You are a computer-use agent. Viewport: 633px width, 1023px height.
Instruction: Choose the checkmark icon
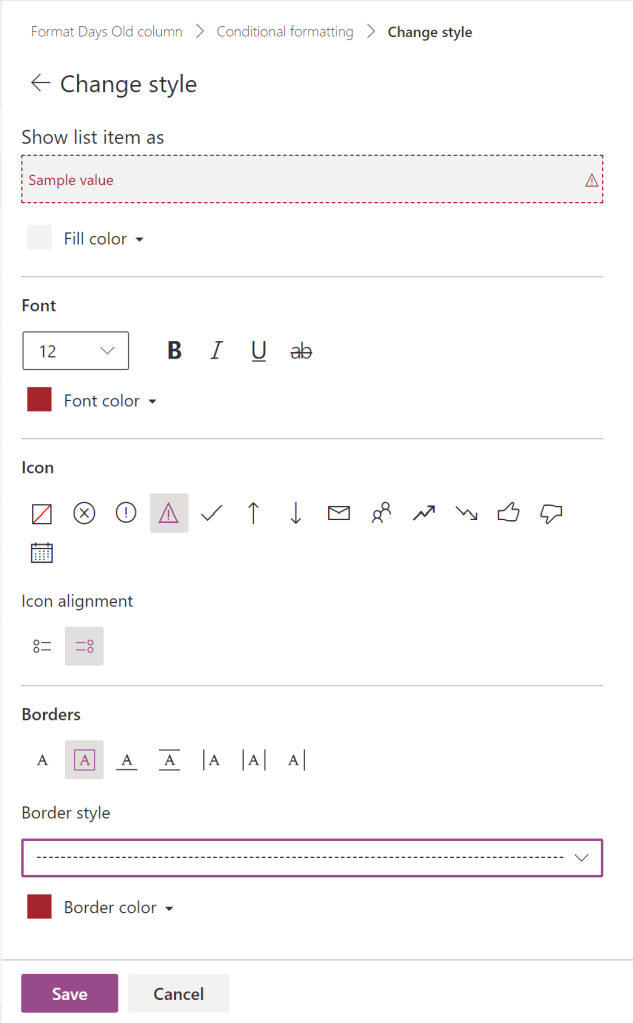[211, 513]
